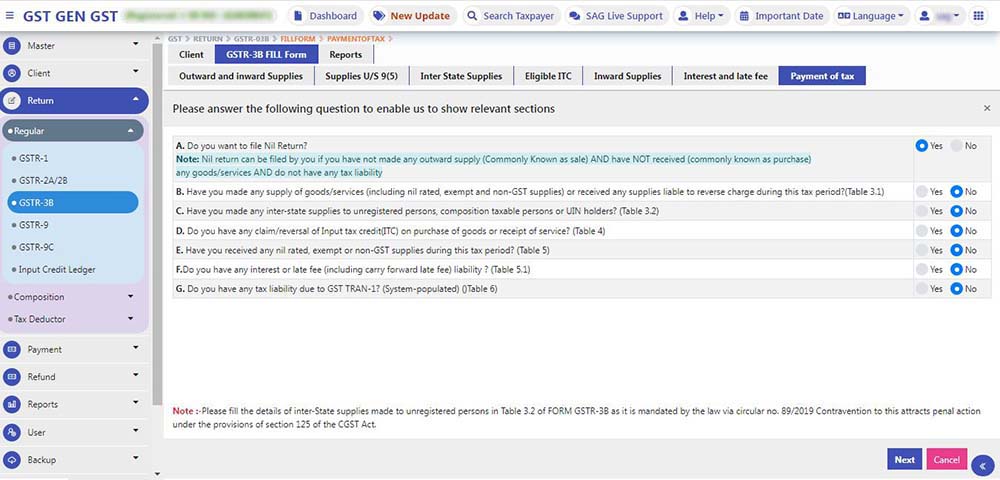This screenshot has width=1000, height=480.
Task: Click the collapse panel arrow icon
Action: [x=982, y=465]
